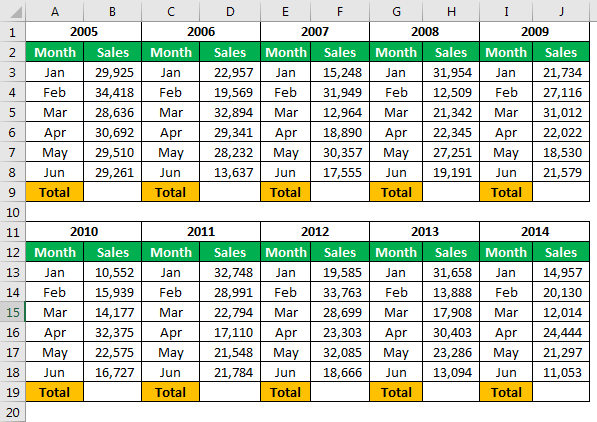Select the May cell in row 7 column G
This screenshot has height=422, width=597.
(x=396, y=152)
